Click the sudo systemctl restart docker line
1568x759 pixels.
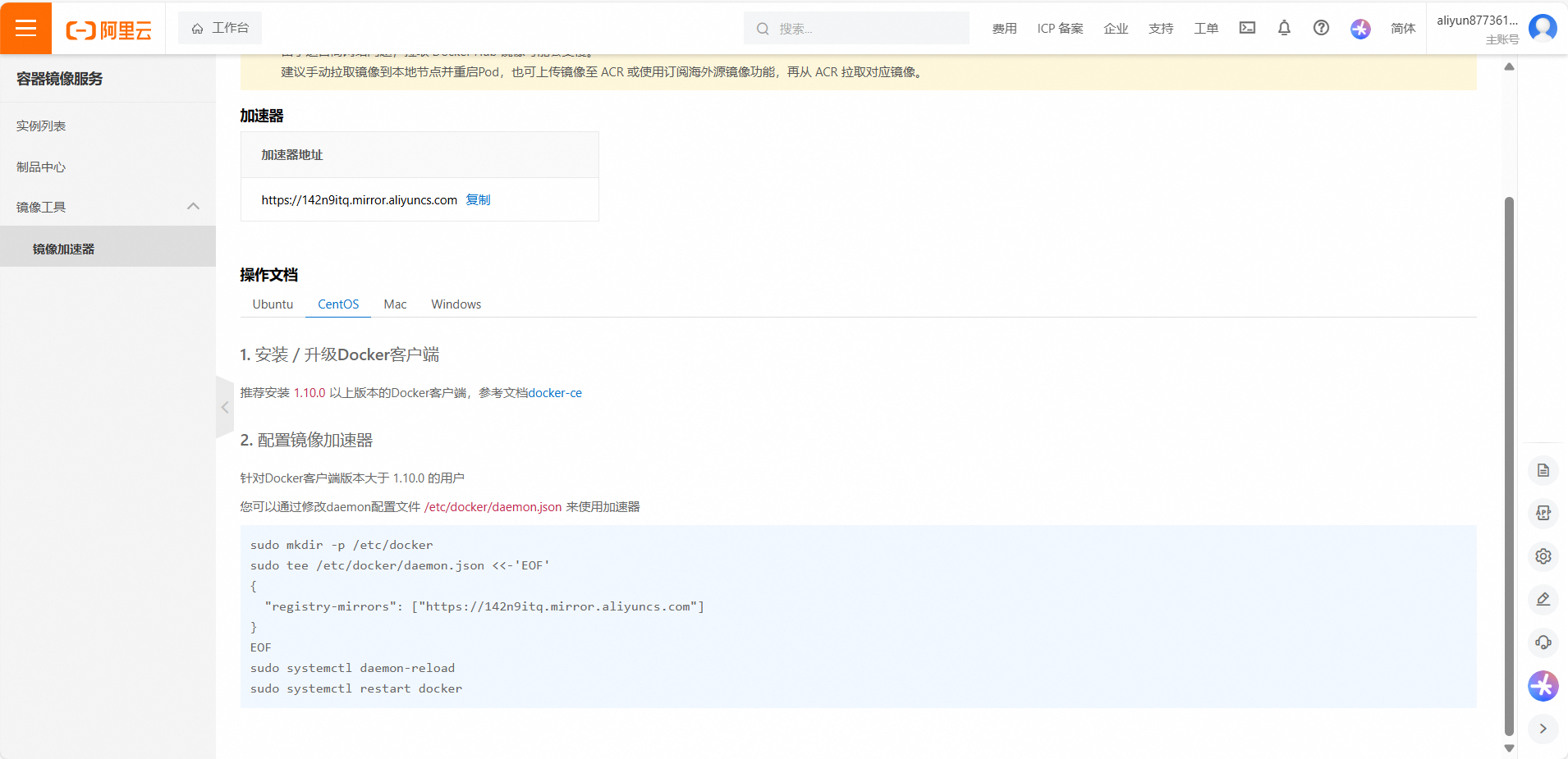pos(356,688)
